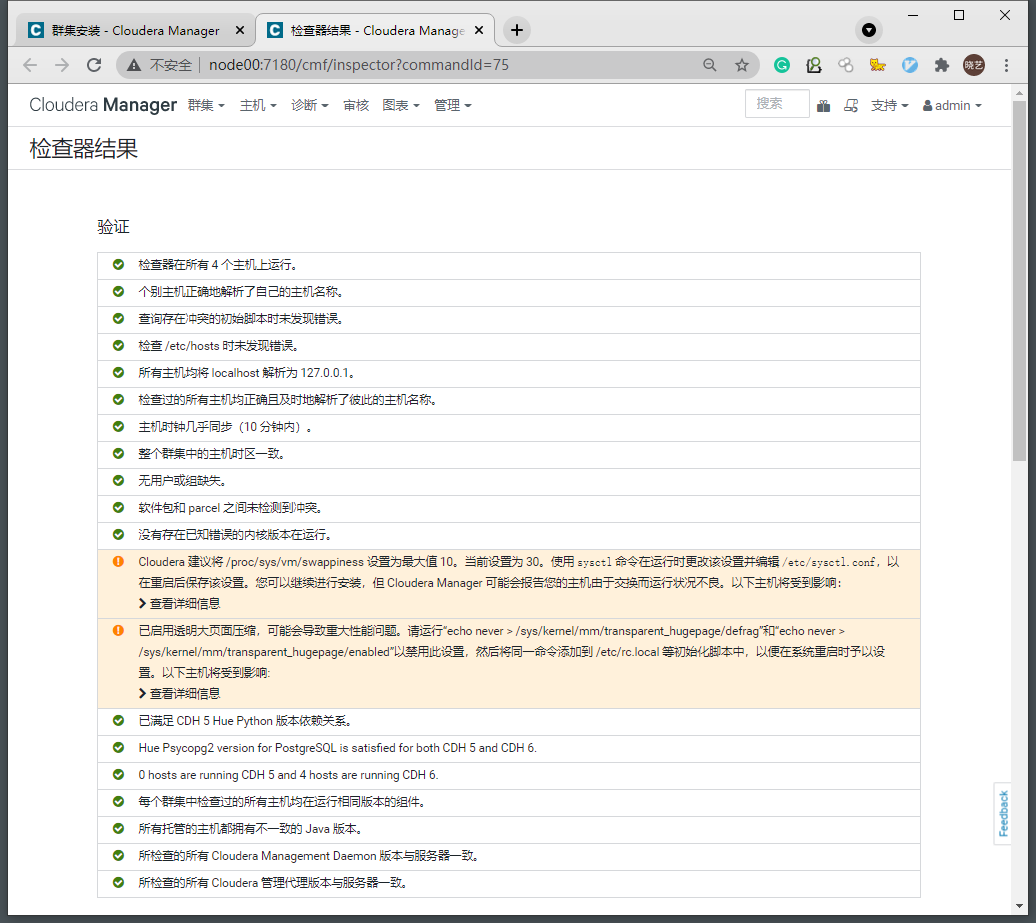This screenshot has width=1036, height=923.
Task: Click the tab search dropdown circle
Action: point(869,30)
